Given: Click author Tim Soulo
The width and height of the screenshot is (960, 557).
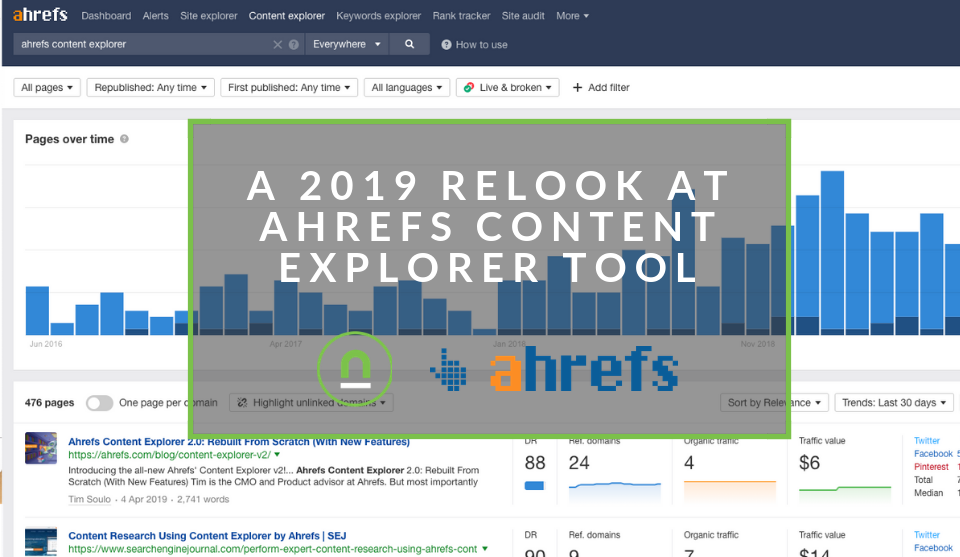Looking at the screenshot, I should 89,499.
